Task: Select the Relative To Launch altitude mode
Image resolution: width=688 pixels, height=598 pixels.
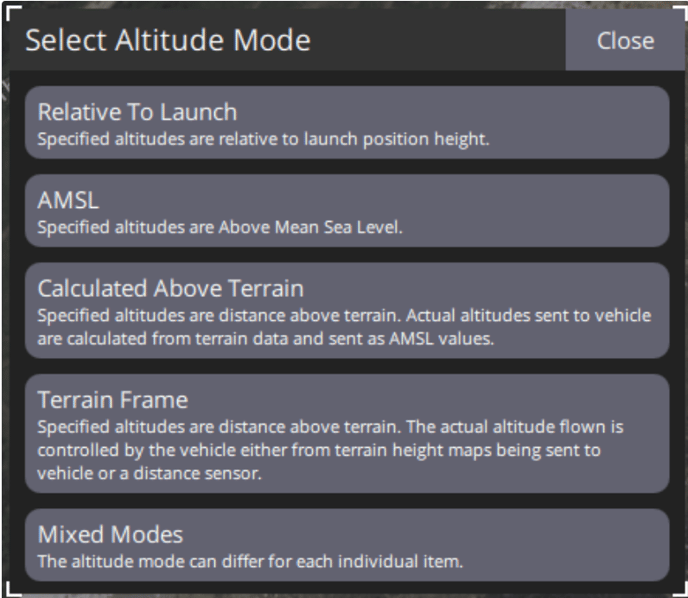Action: click(x=347, y=122)
